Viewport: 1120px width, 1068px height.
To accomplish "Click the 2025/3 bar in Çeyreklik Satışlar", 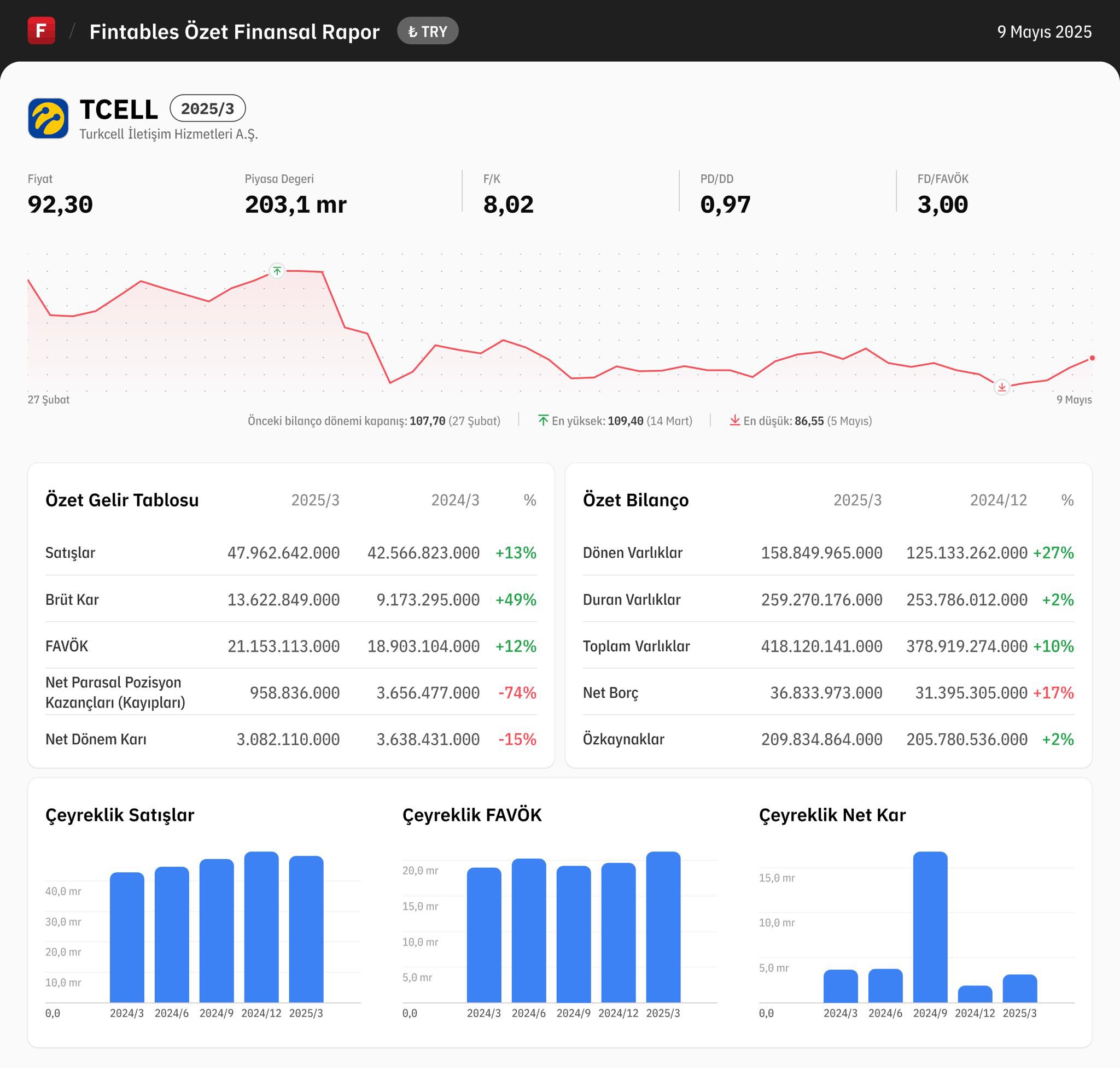I will [x=306, y=929].
